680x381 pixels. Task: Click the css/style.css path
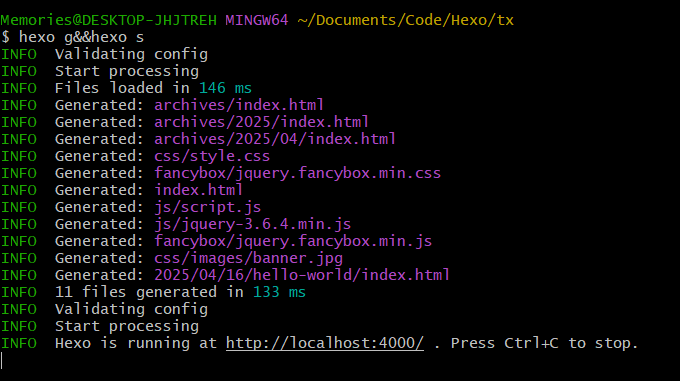212,156
